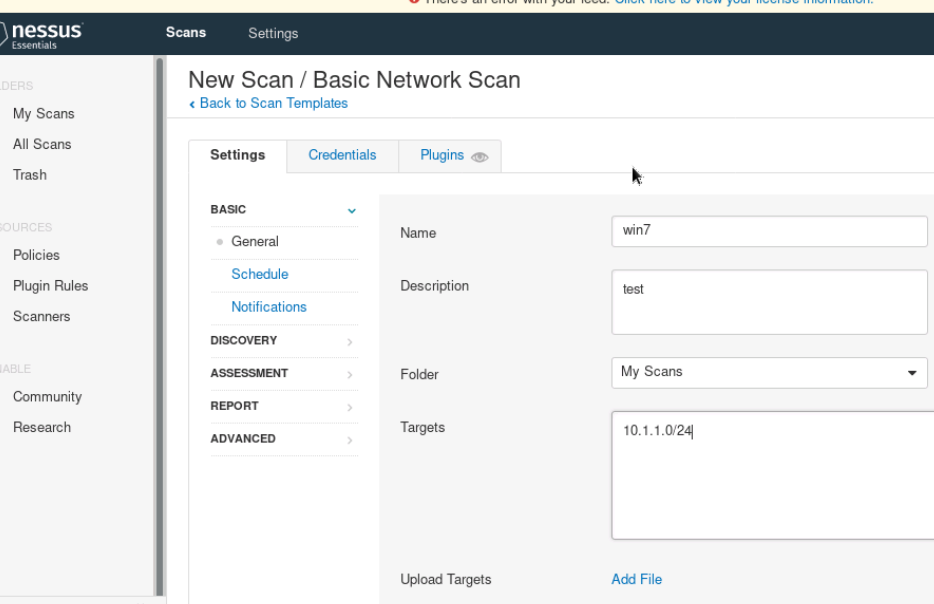This screenshot has width=934, height=604.
Task: Click the Add File link
Action: click(x=636, y=579)
